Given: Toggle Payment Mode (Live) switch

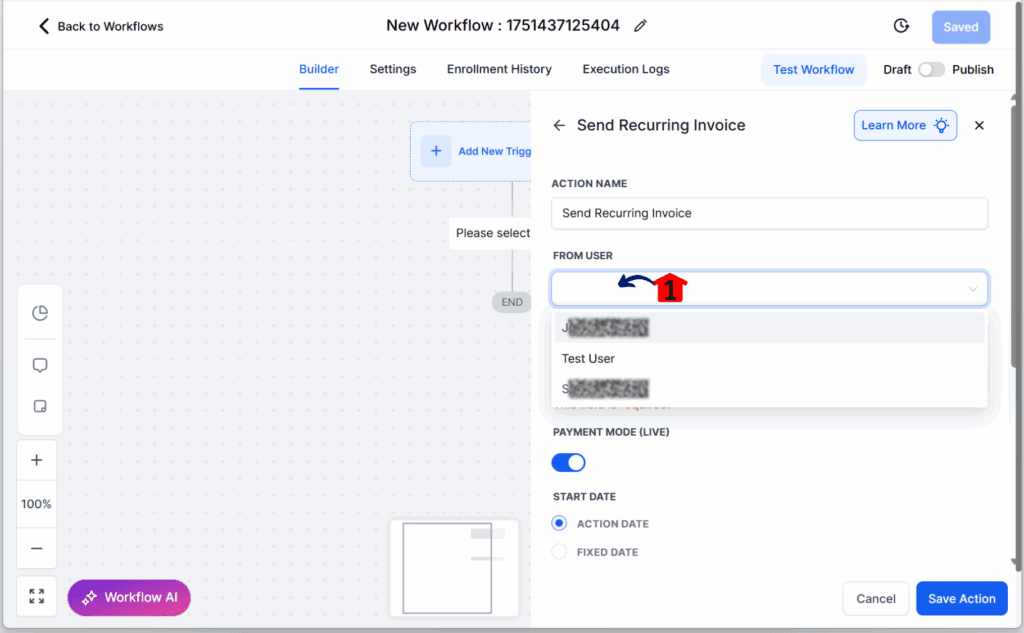Looking at the screenshot, I should [568, 463].
